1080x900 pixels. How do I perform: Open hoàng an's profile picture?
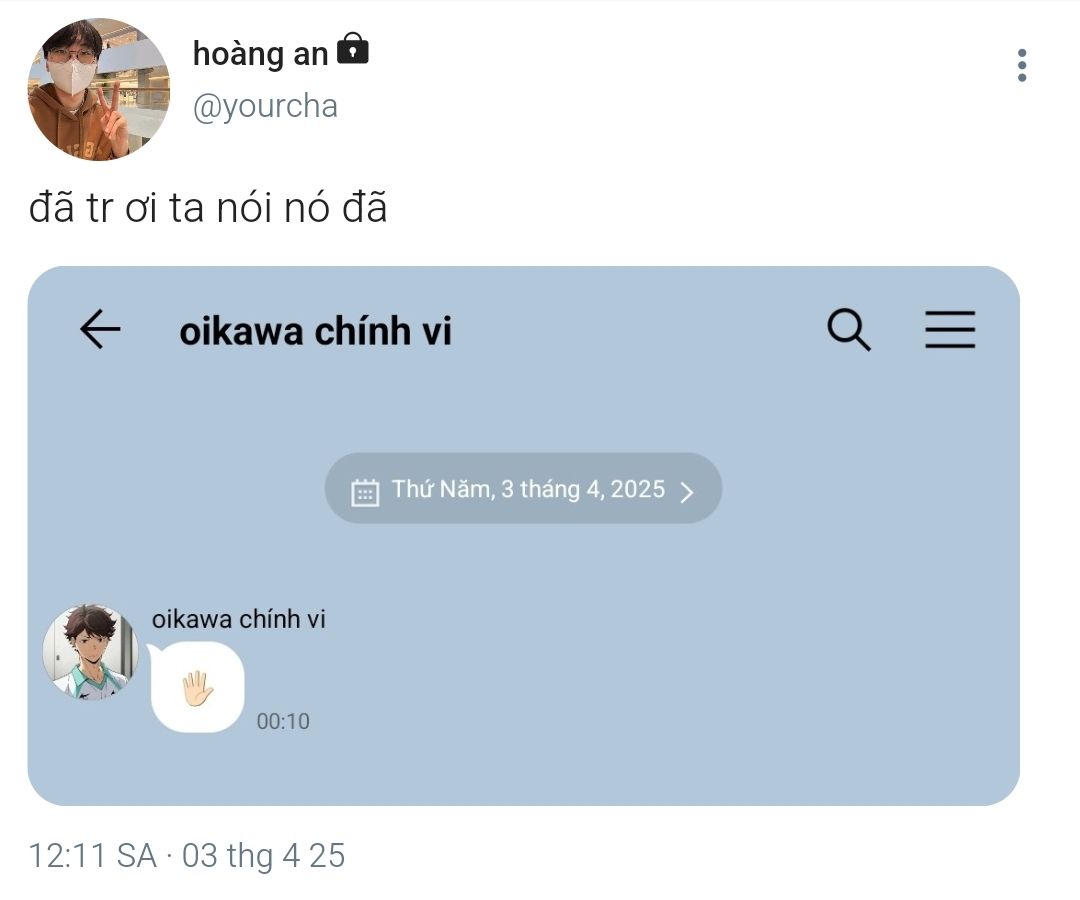(98, 89)
